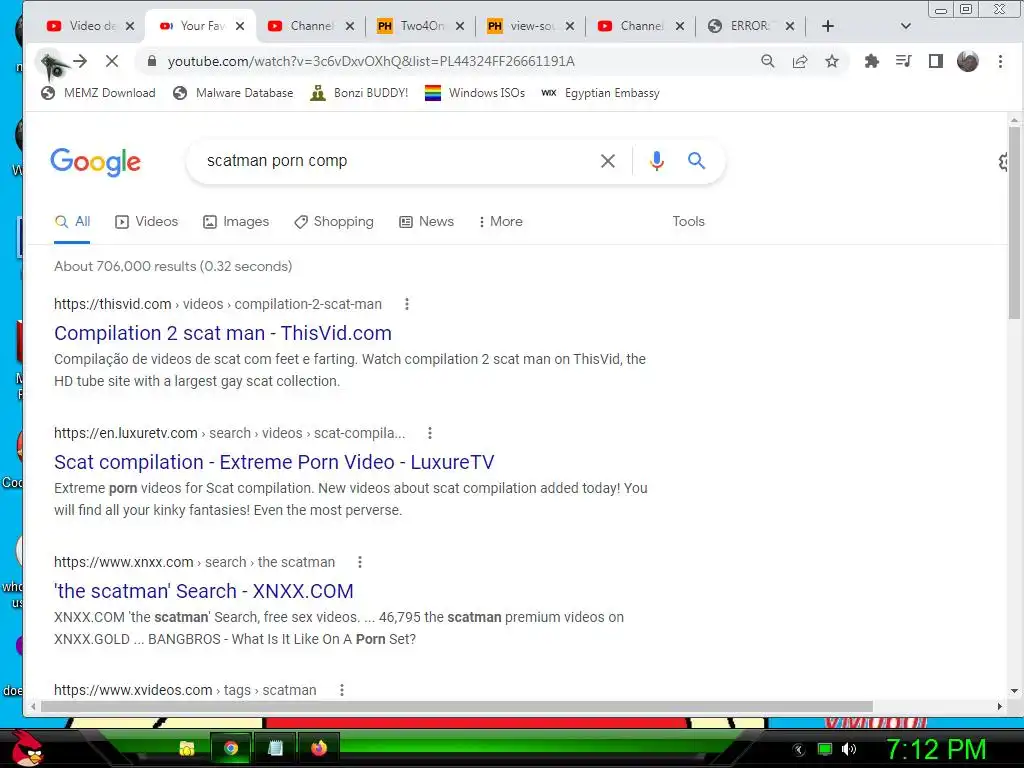Open the Angry Birds start button
The width and height of the screenshot is (1024, 768).
[26, 748]
